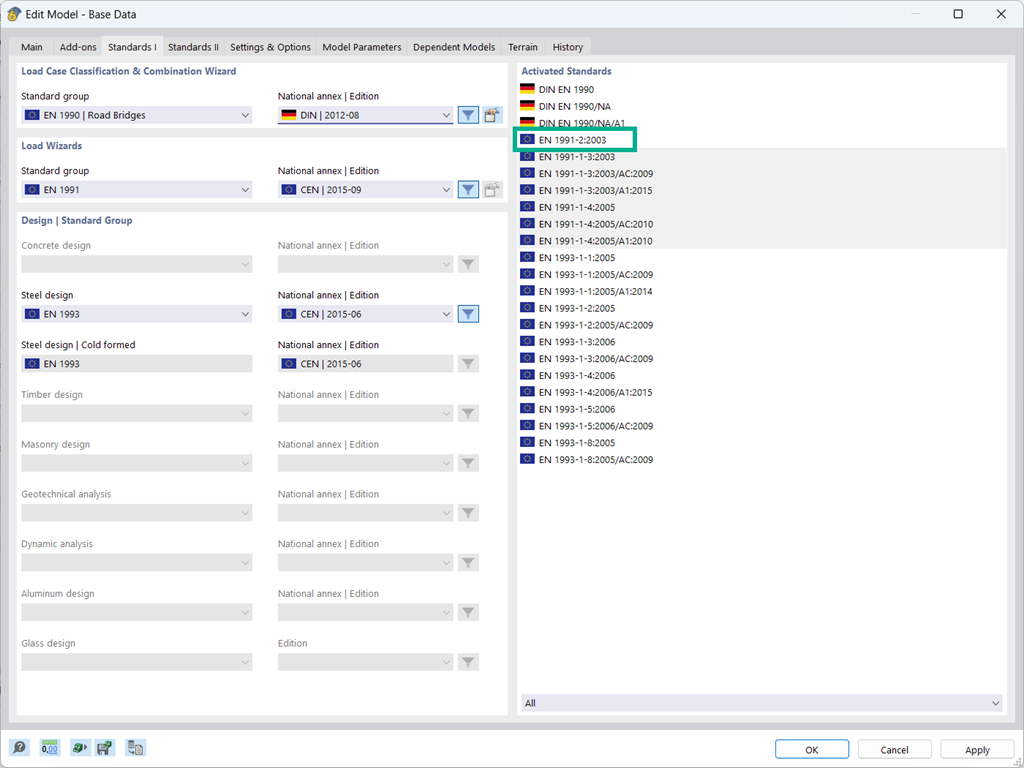Screen dimensions: 1024x768
Task: Open the Glass design Edition dropdown
Action: 366,662
